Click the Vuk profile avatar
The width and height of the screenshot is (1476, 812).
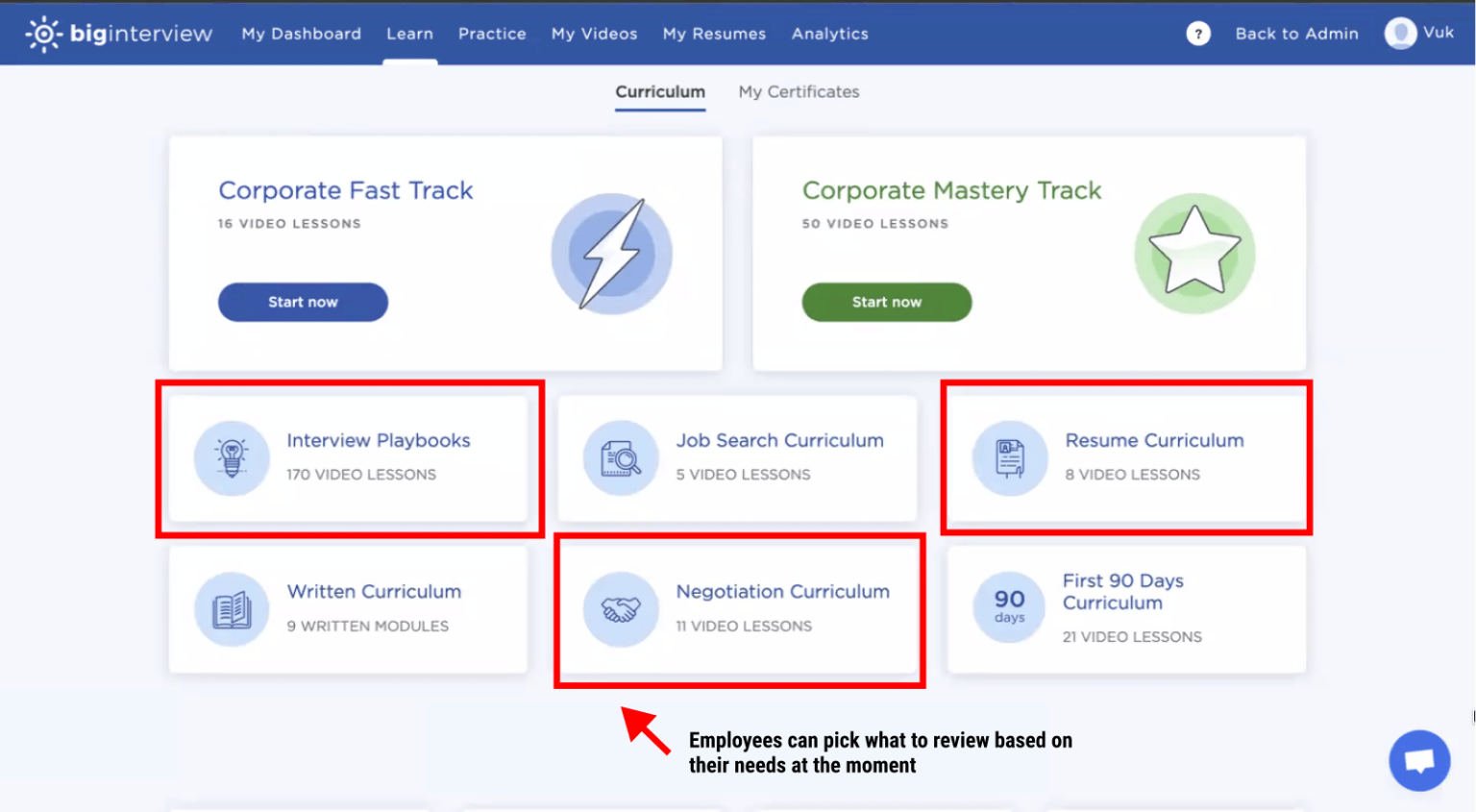[x=1400, y=34]
